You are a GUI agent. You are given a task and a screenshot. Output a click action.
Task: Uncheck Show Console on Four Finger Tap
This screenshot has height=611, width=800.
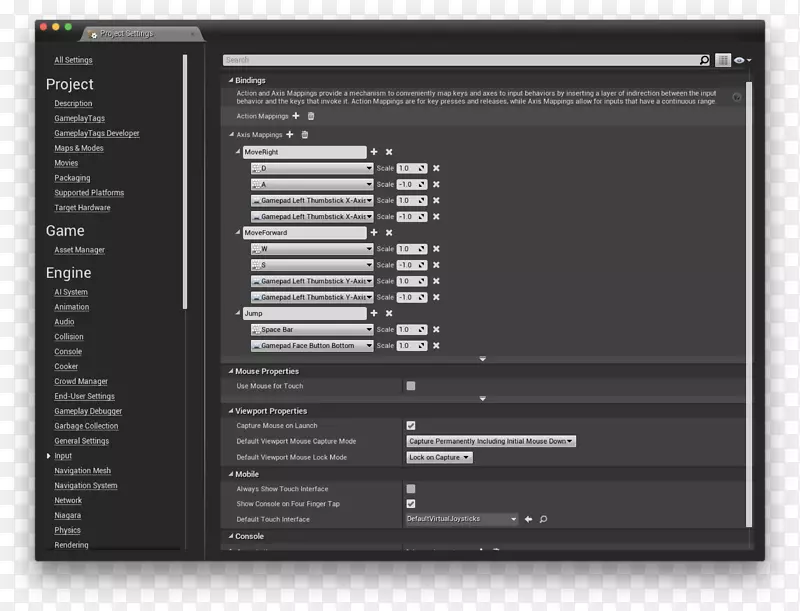pyautogui.click(x=411, y=503)
